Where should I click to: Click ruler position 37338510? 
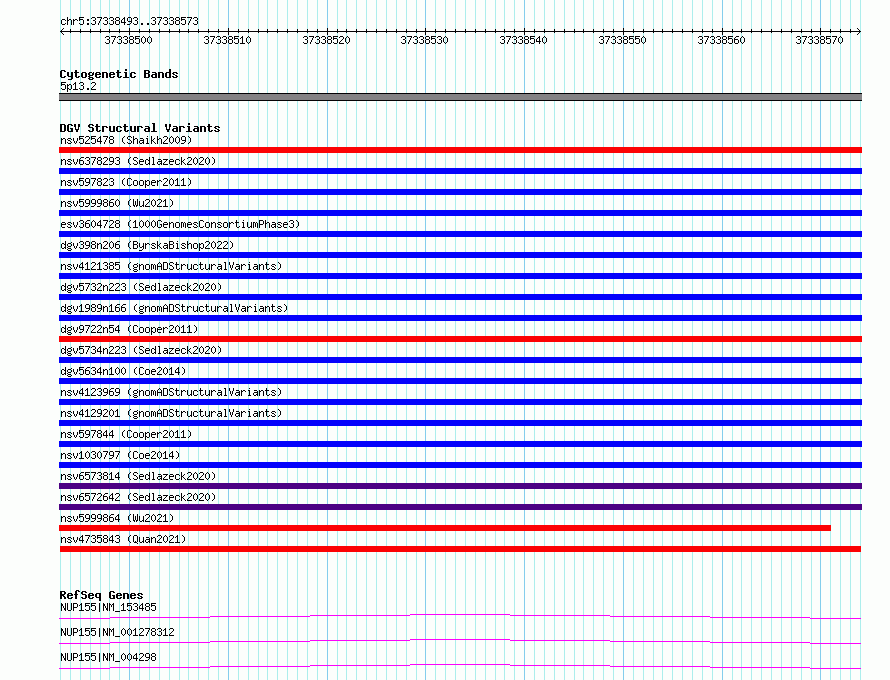228,40
